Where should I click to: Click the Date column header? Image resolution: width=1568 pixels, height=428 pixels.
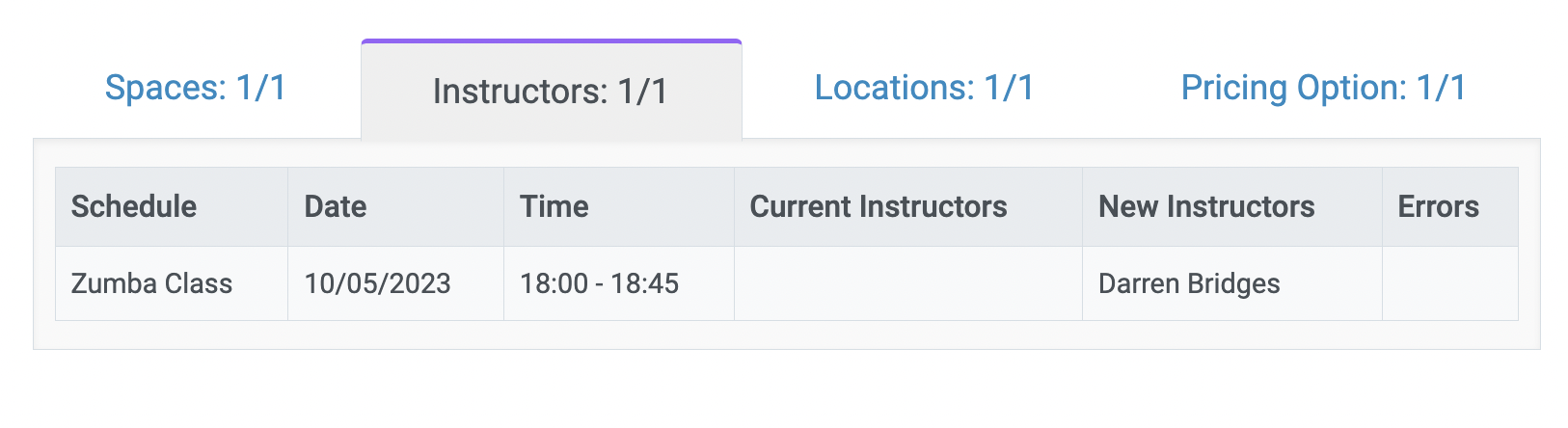coord(395,206)
